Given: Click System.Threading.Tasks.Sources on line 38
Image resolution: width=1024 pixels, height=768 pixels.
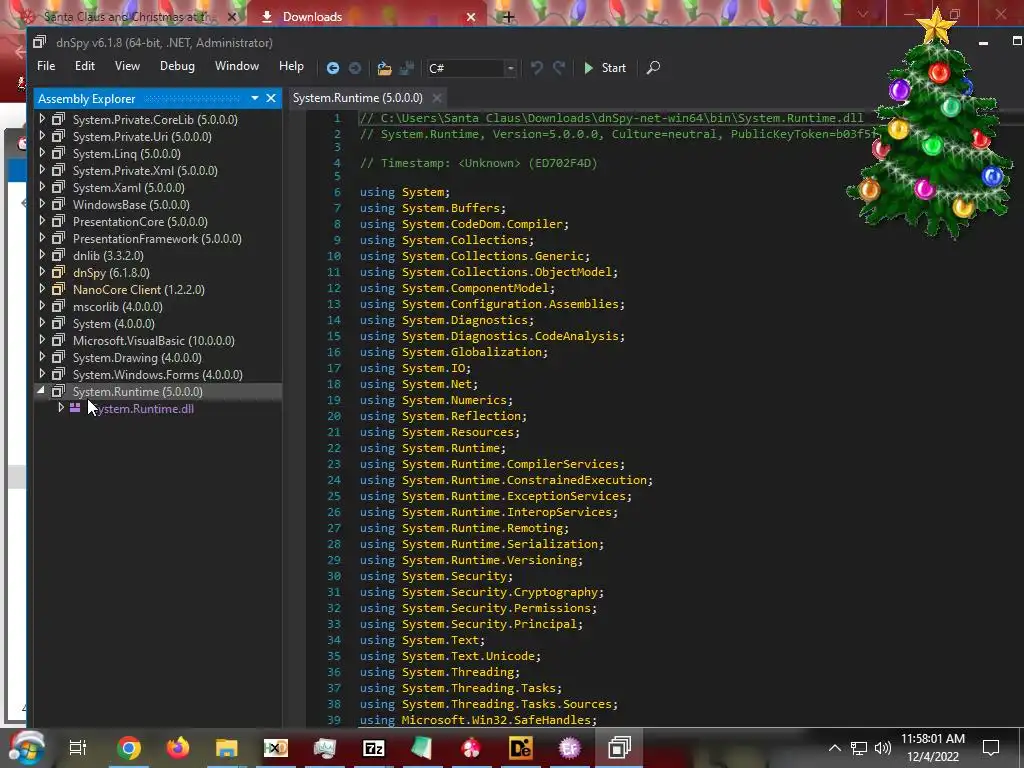Looking at the screenshot, I should (x=507, y=704).
